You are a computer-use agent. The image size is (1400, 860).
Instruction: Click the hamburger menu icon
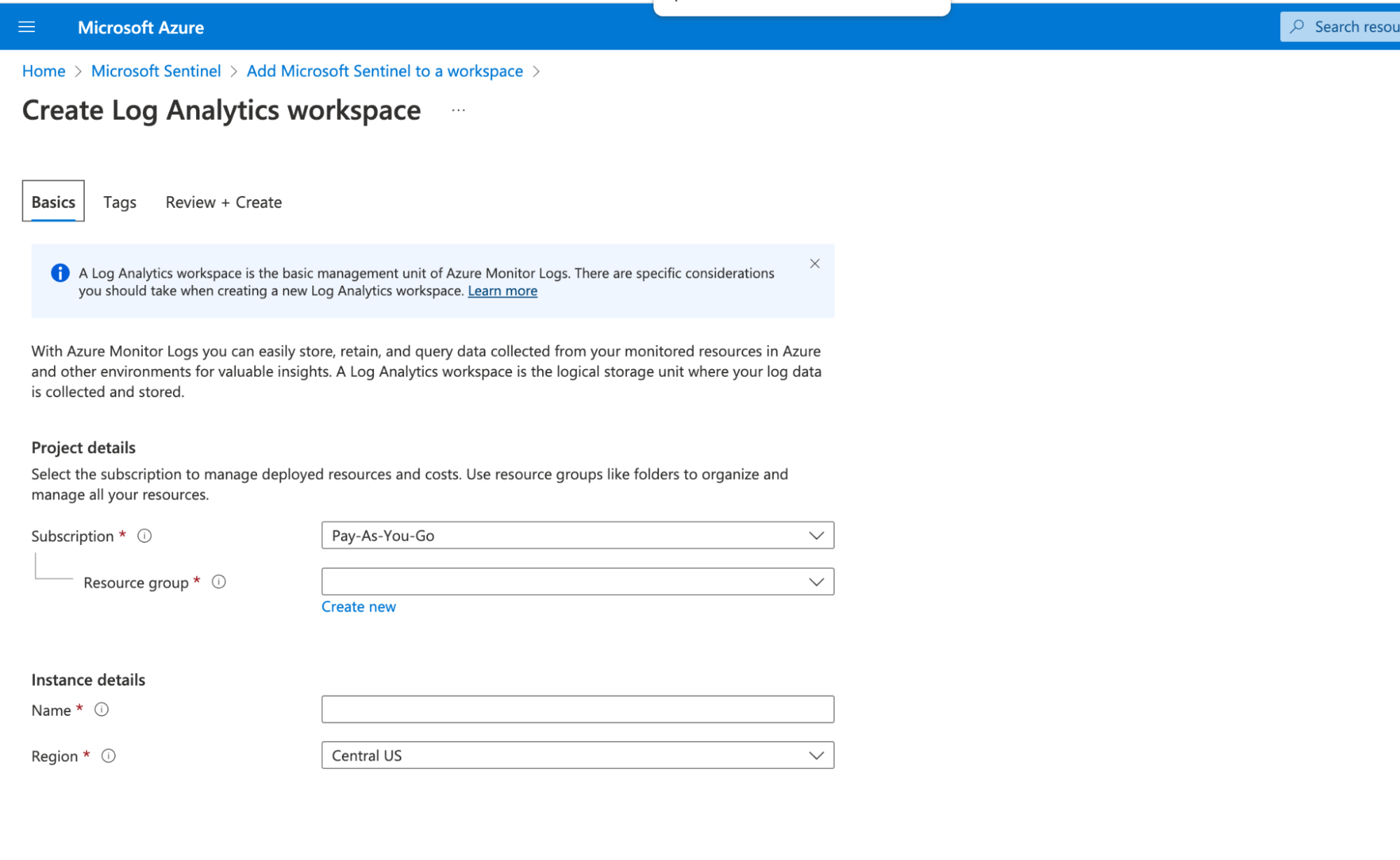28,27
